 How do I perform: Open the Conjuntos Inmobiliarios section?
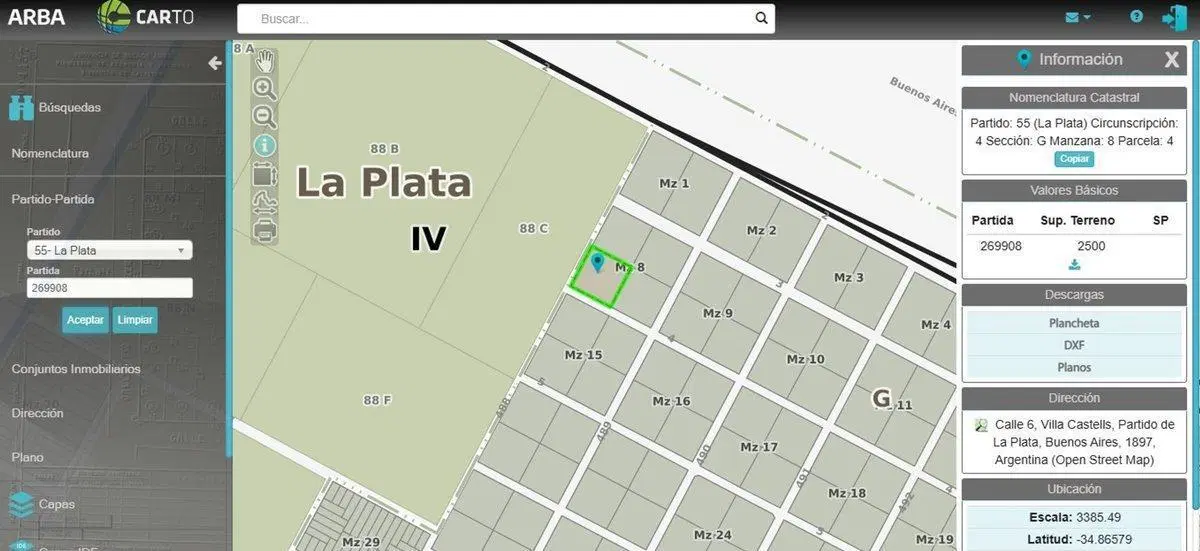click(x=76, y=369)
